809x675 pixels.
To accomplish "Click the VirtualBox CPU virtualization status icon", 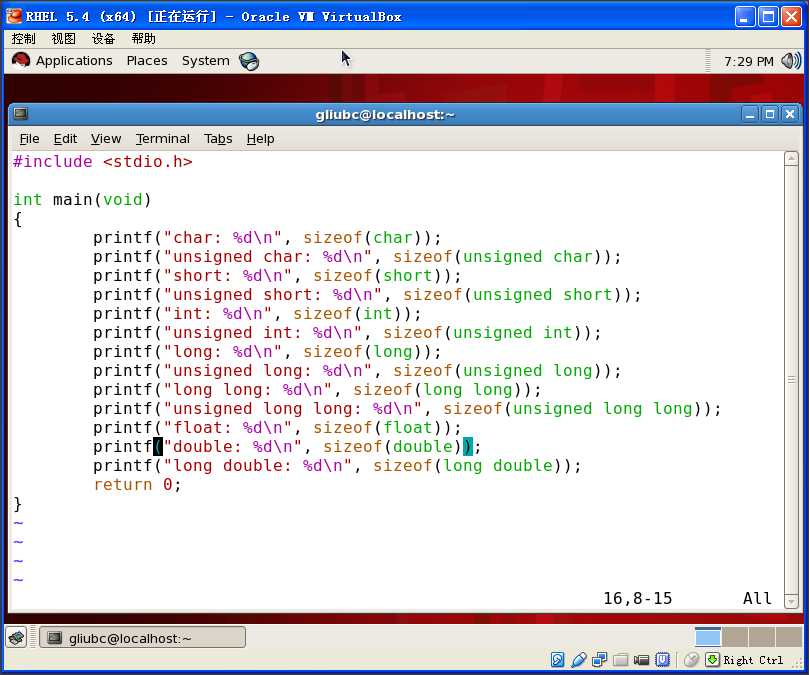I will pos(662,660).
